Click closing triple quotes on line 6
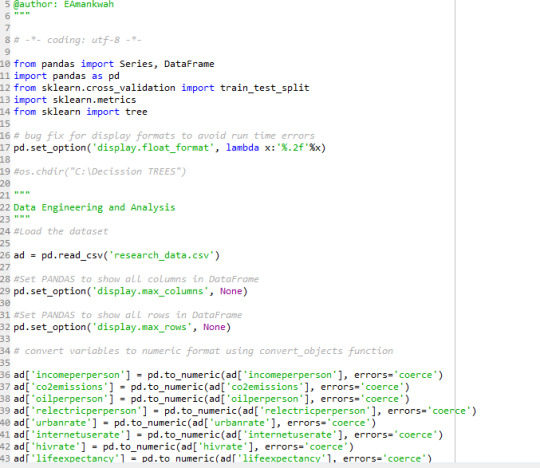Screen dimensions: 540x468 pyautogui.click(x=22, y=14)
